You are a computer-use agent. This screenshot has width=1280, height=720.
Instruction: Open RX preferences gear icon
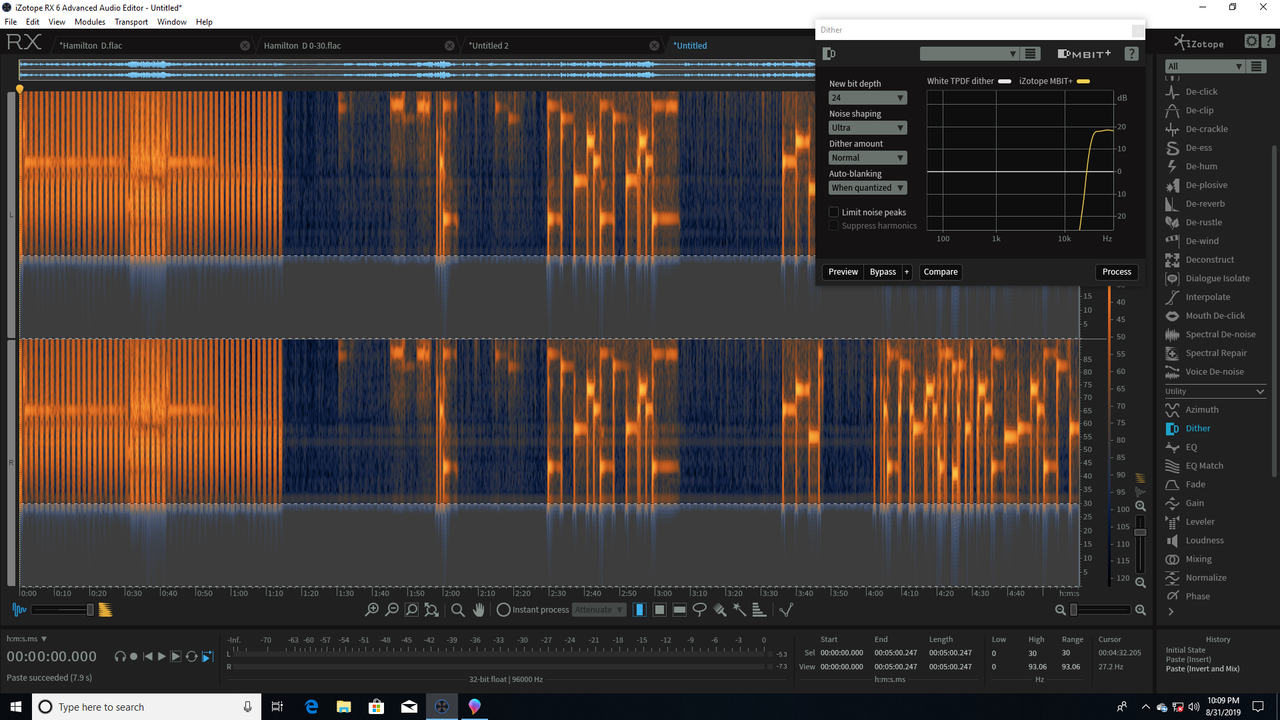[x=1251, y=41]
